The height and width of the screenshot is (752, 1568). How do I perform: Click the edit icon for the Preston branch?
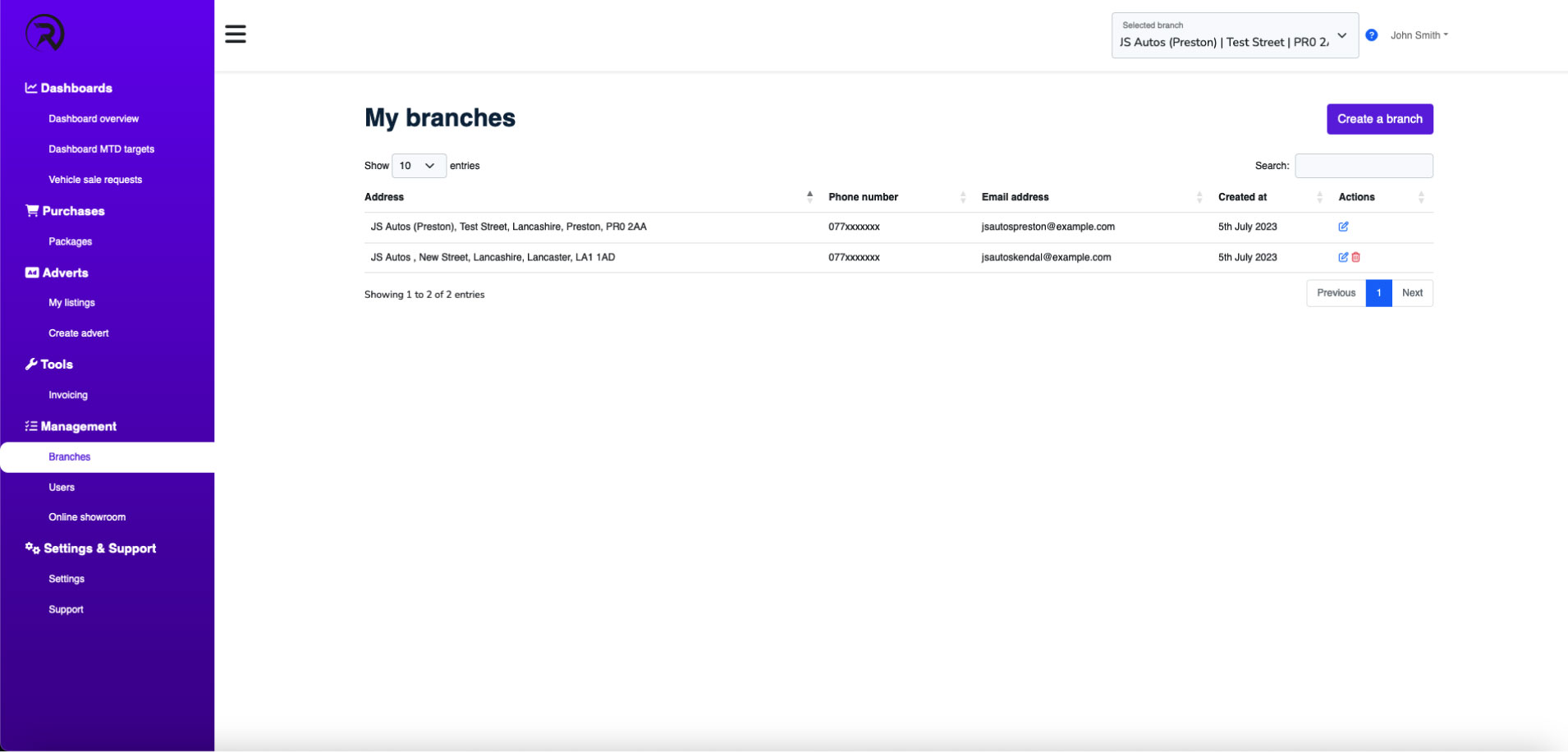[1344, 227]
